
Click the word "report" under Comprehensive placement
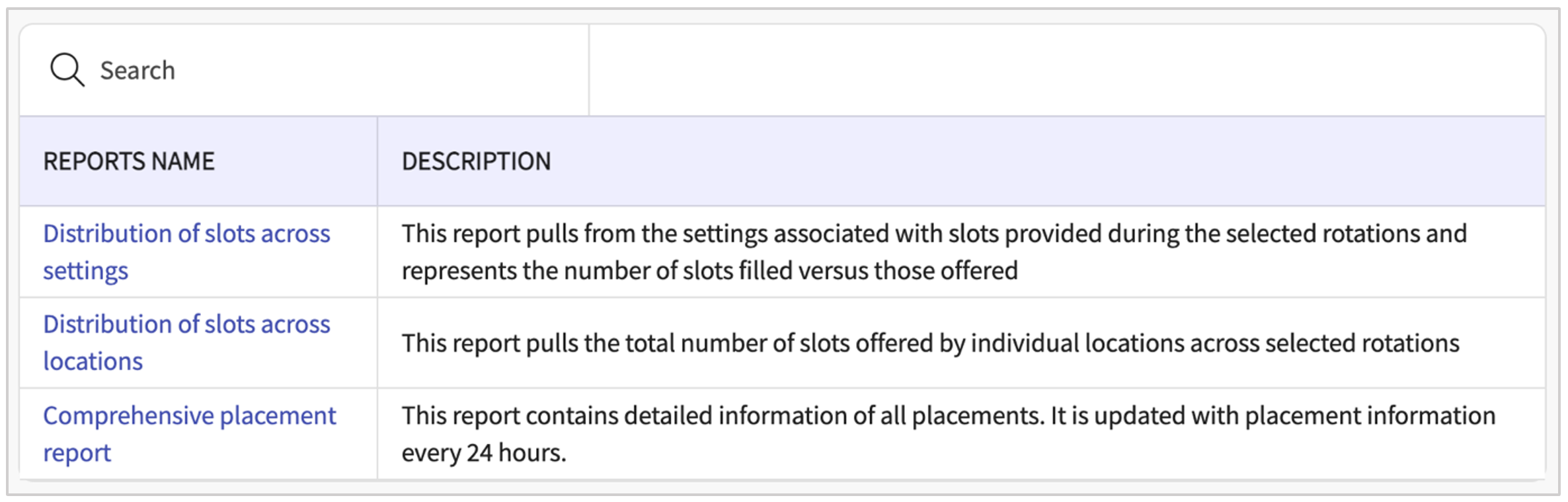click(77, 452)
